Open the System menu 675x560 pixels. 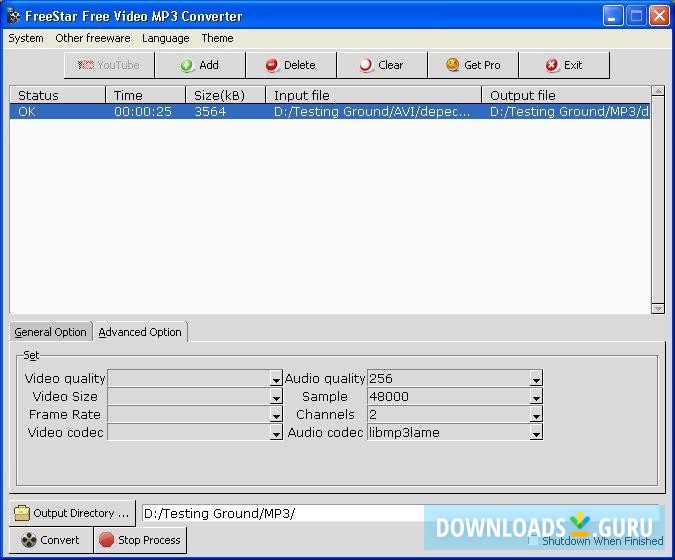[26, 38]
